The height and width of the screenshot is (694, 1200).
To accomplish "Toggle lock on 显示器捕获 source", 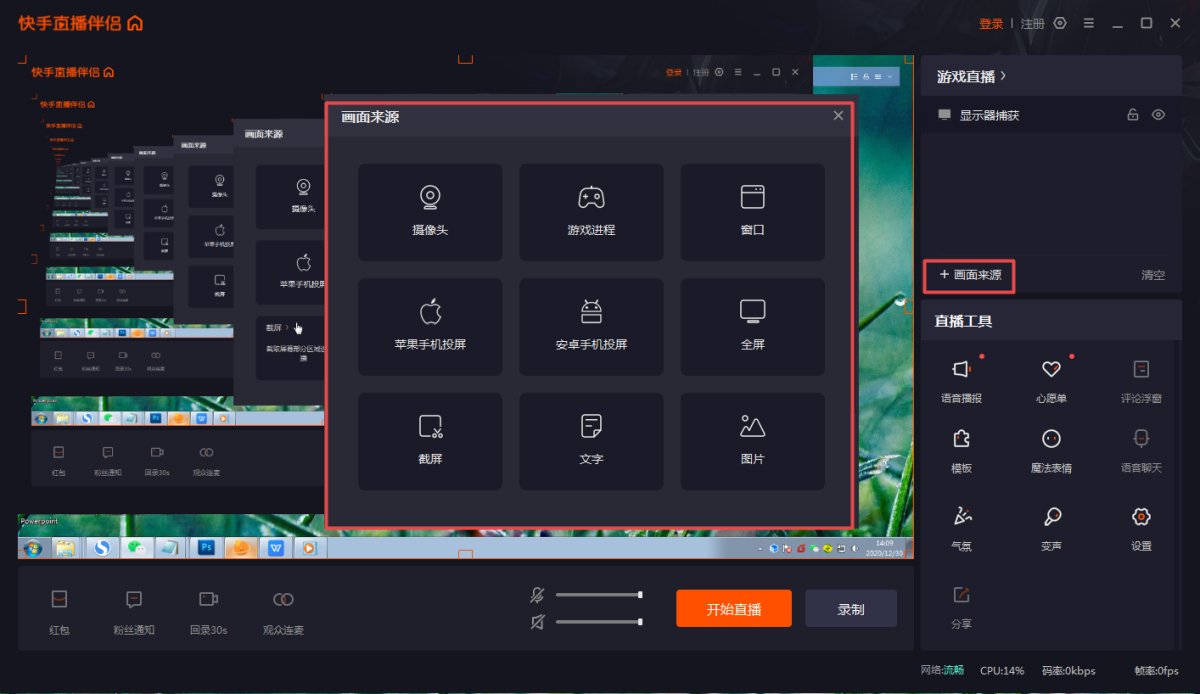I will point(1133,115).
